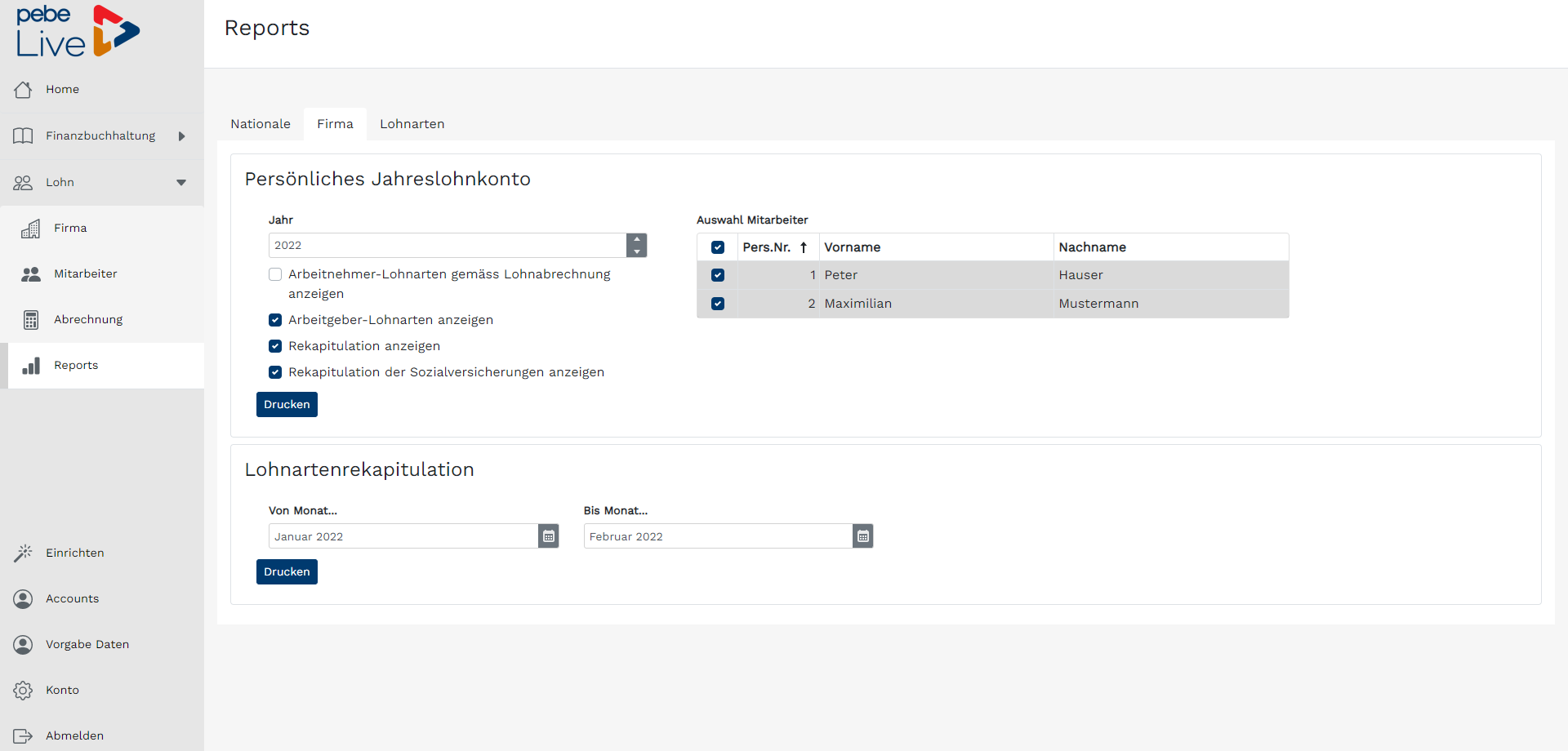Switch to the Lohnarten tab

coord(412,124)
